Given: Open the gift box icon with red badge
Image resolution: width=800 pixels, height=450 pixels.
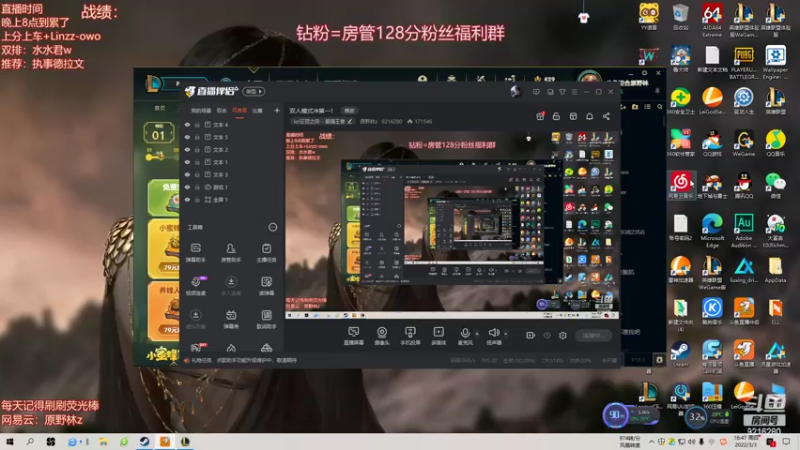Looking at the screenshot, I should tap(540, 116).
